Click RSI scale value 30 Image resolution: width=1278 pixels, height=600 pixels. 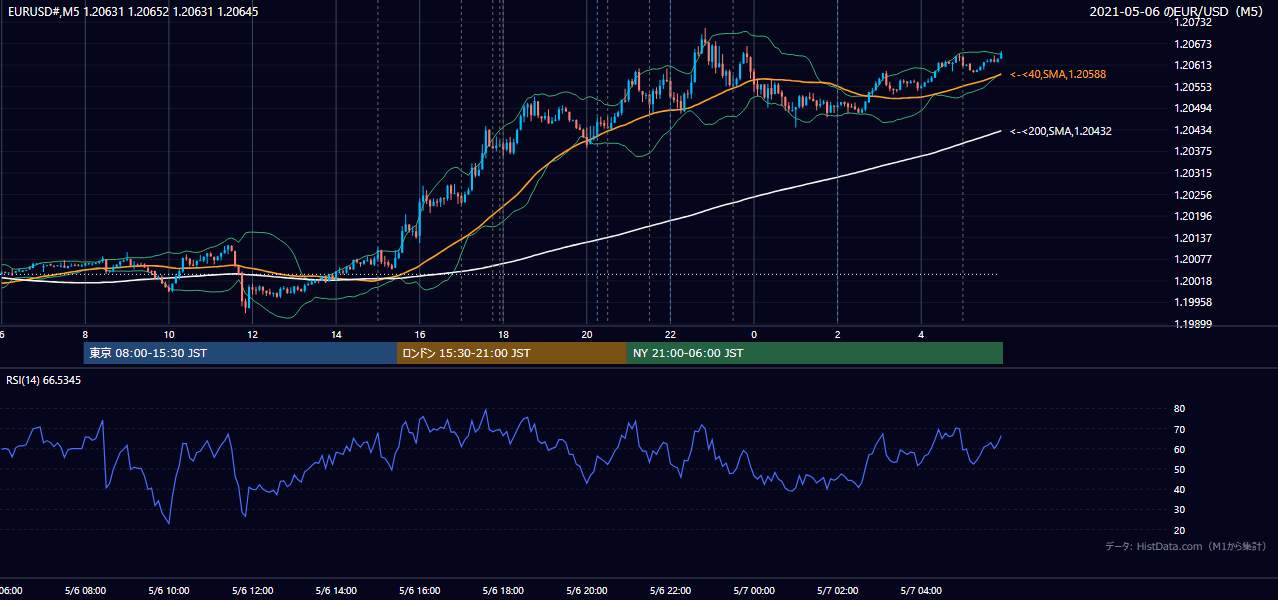1179,510
